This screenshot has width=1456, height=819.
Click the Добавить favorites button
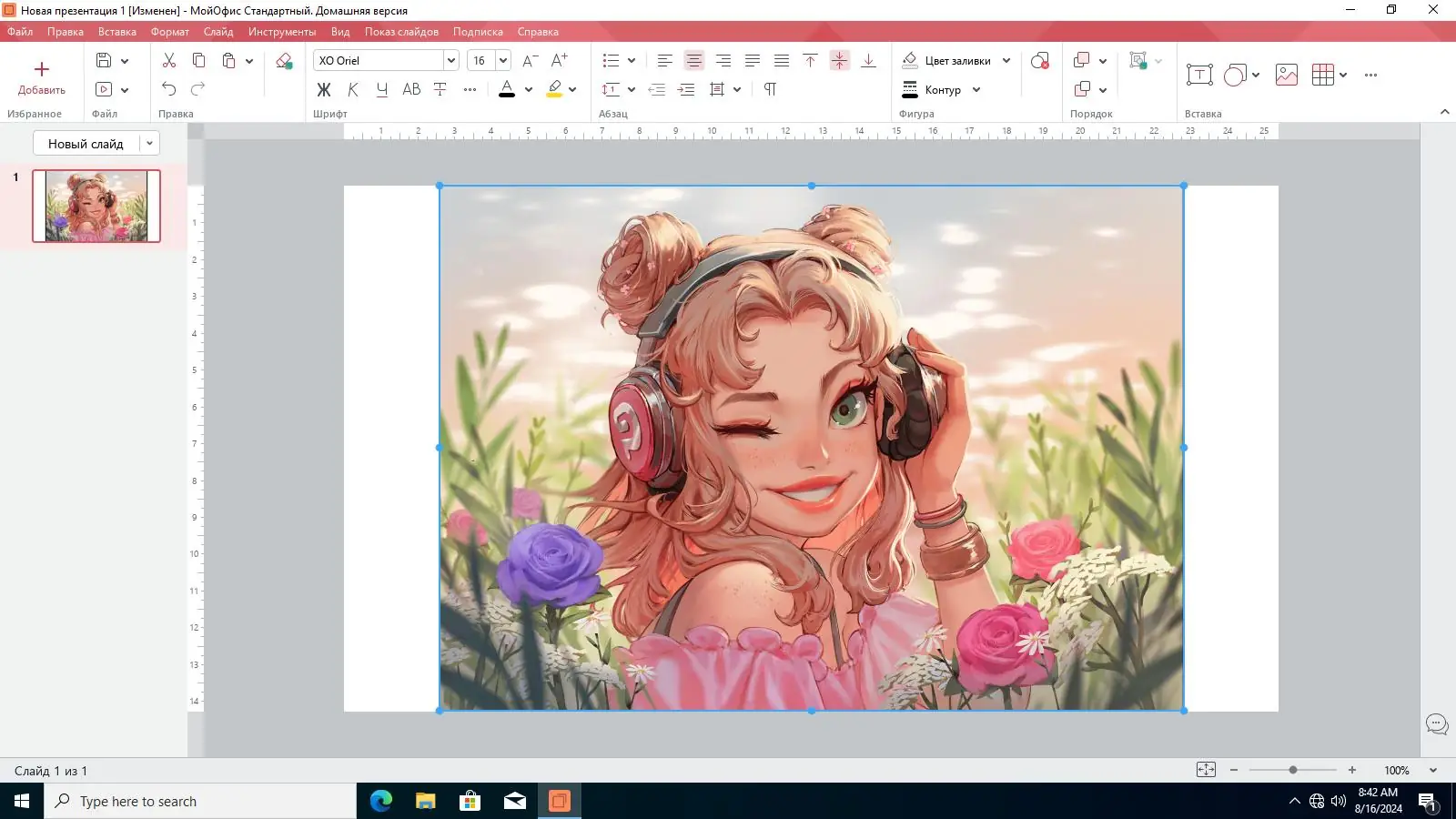tap(42, 78)
